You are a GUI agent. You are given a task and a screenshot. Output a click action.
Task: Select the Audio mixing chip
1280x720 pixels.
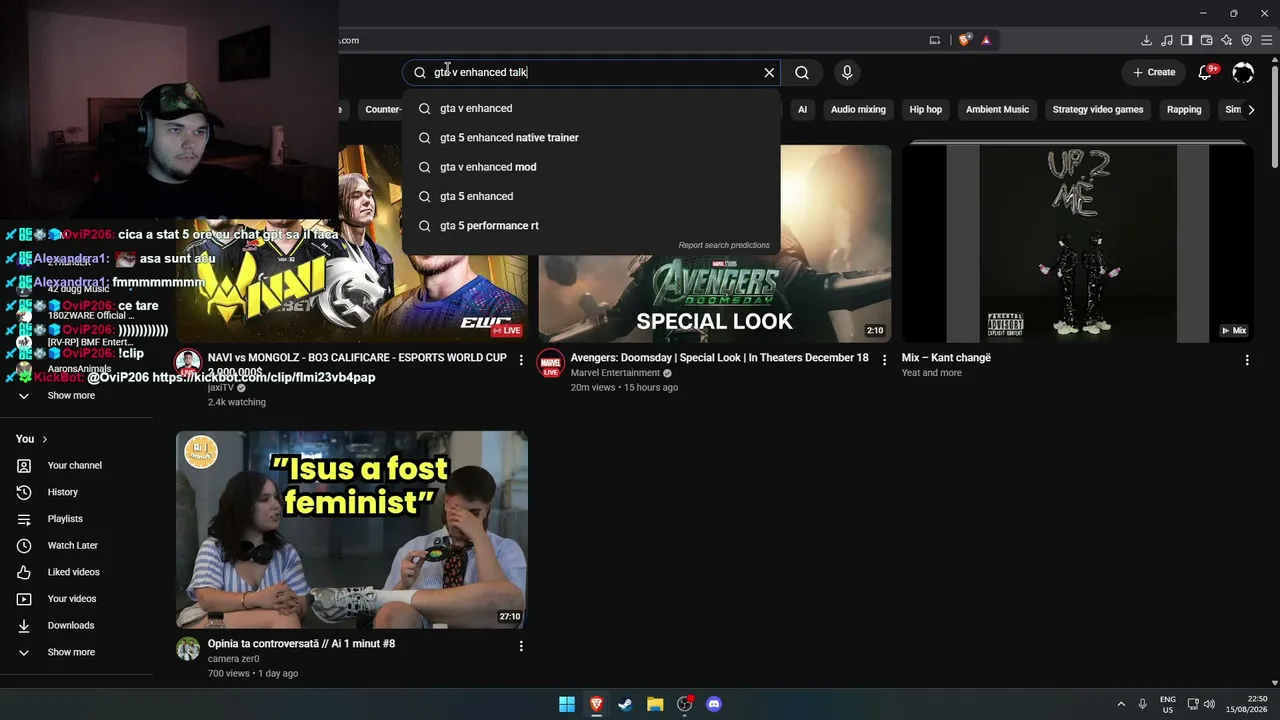pyautogui.click(x=858, y=109)
